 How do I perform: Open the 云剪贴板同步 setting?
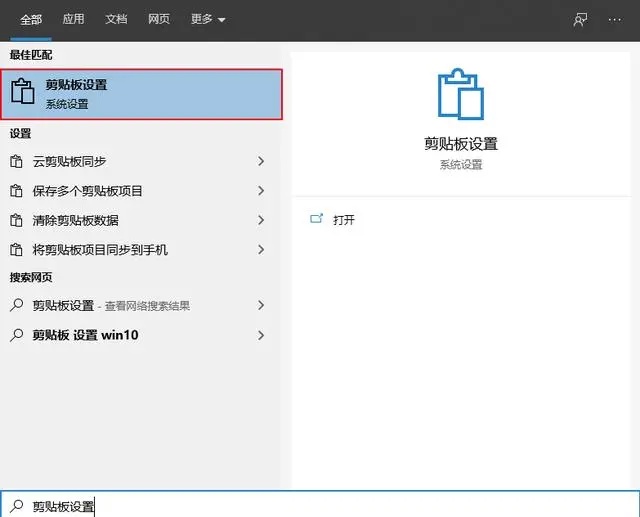coord(140,162)
